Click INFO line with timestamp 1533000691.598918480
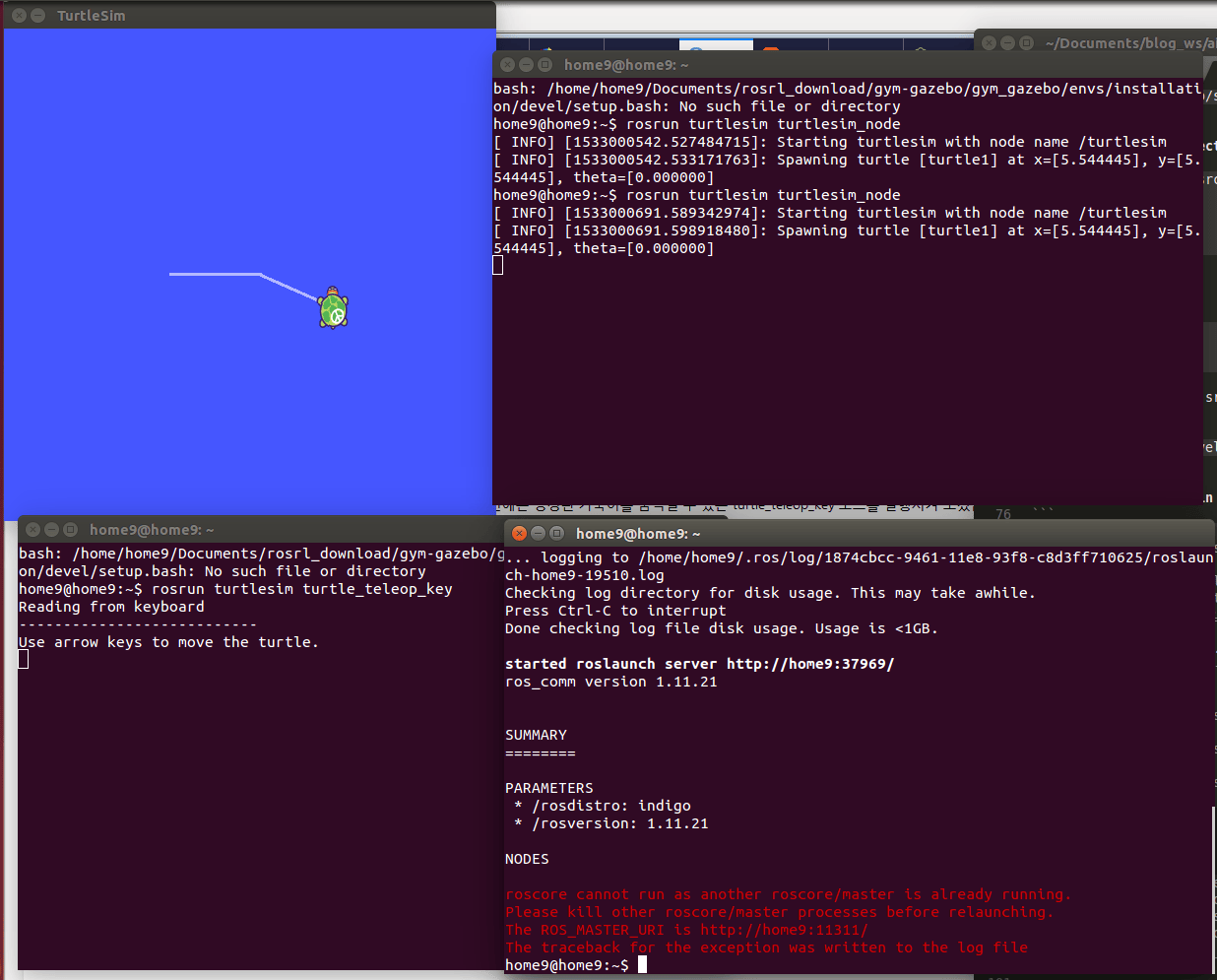Screen dimensions: 1217x980 (x=847, y=239)
